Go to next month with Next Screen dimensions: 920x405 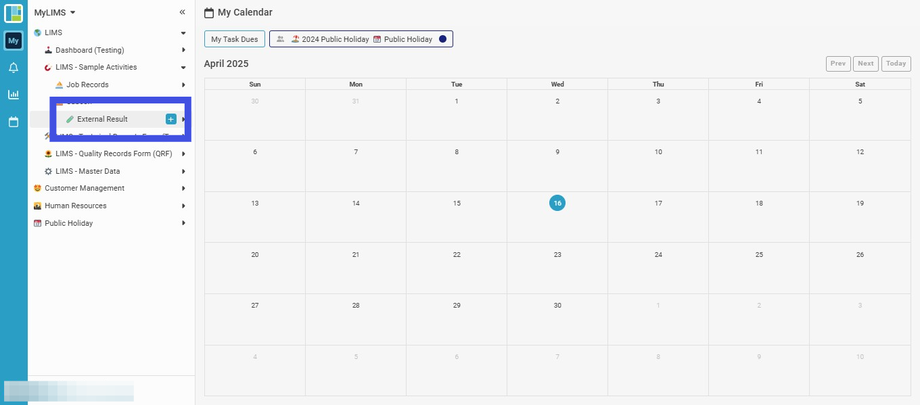pyautogui.click(x=865, y=63)
